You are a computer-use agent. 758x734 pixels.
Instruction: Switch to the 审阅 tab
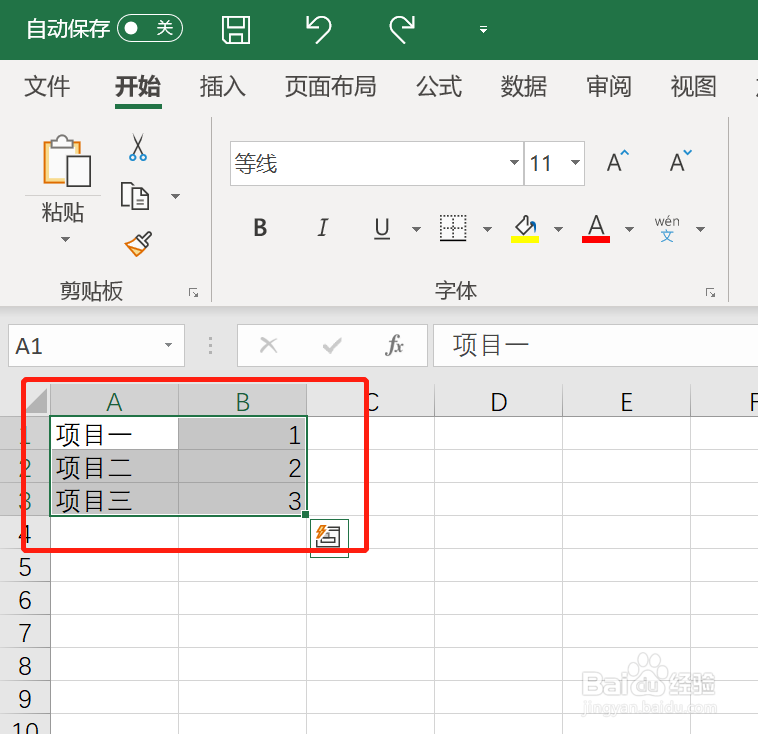tap(609, 87)
